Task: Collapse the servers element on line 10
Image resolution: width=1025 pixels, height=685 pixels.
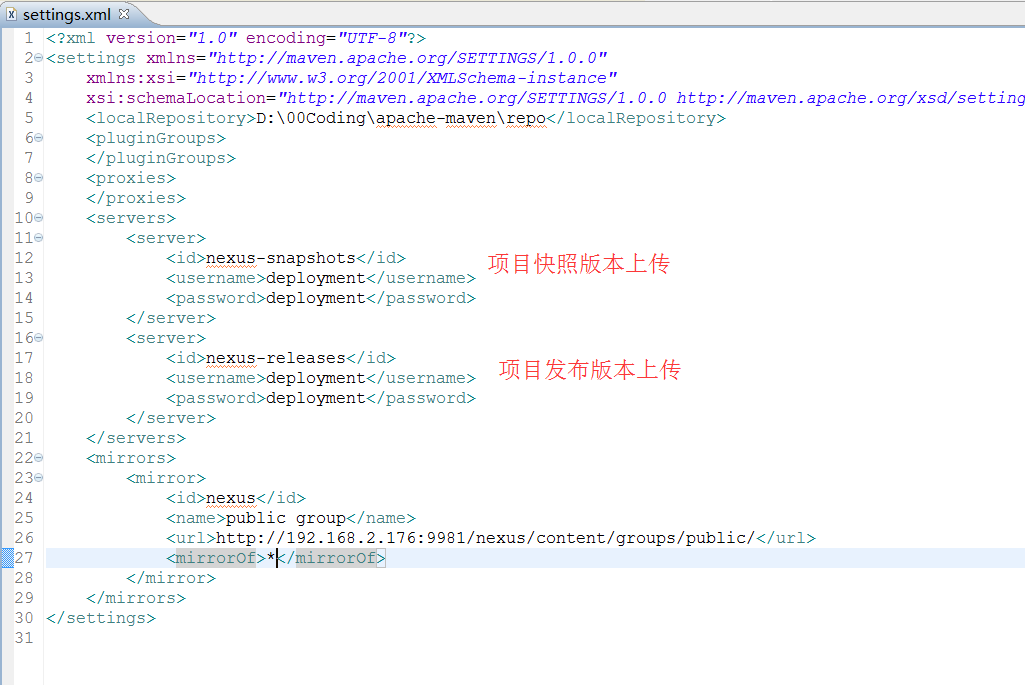Action: pos(39,218)
